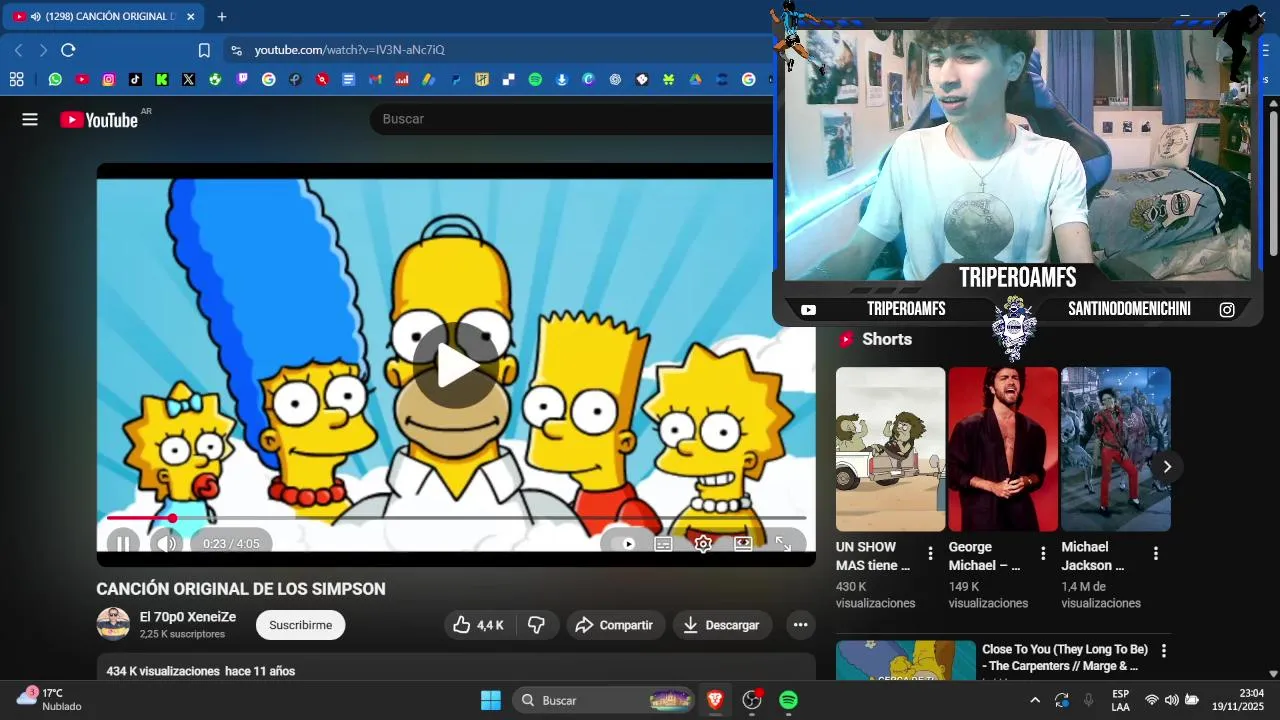Open the YouTube hamburger guide menu
This screenshot has height=720, width=1280.
click(x=30, y=119)
